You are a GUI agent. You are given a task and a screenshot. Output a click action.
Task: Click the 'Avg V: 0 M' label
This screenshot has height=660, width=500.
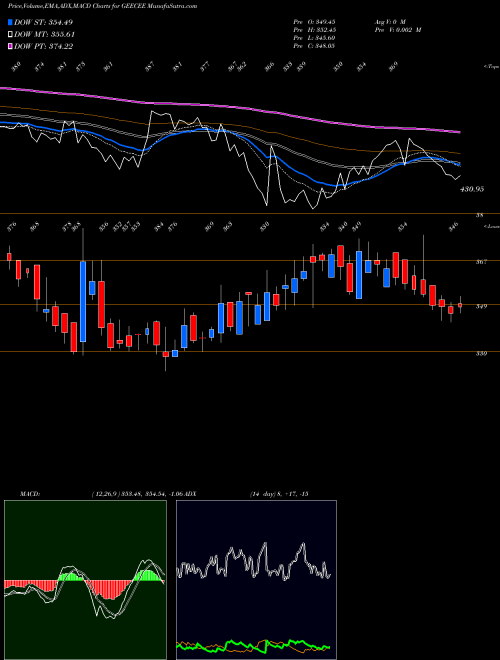[x=390, y=21]
